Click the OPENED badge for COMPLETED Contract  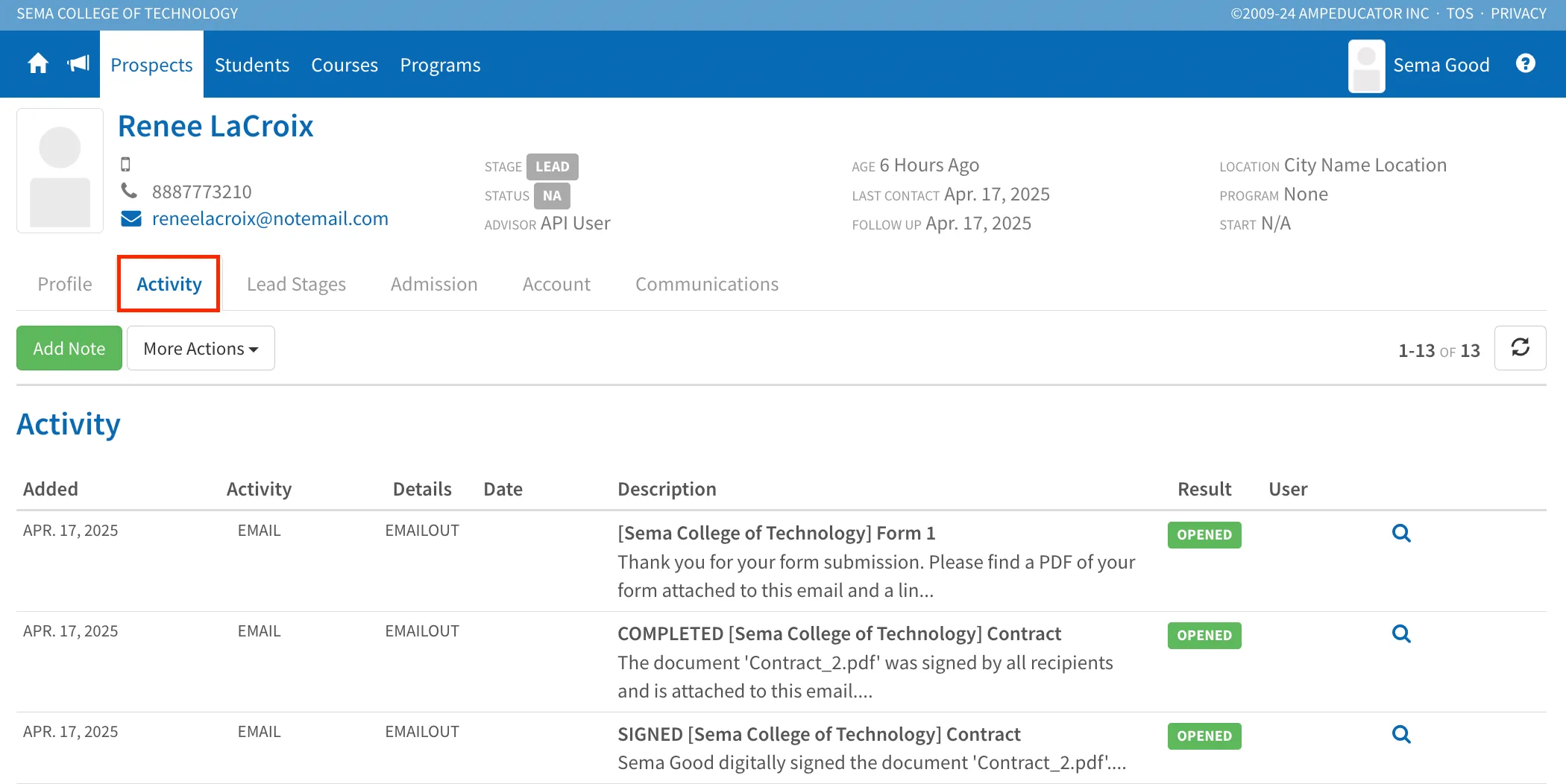1204,635
